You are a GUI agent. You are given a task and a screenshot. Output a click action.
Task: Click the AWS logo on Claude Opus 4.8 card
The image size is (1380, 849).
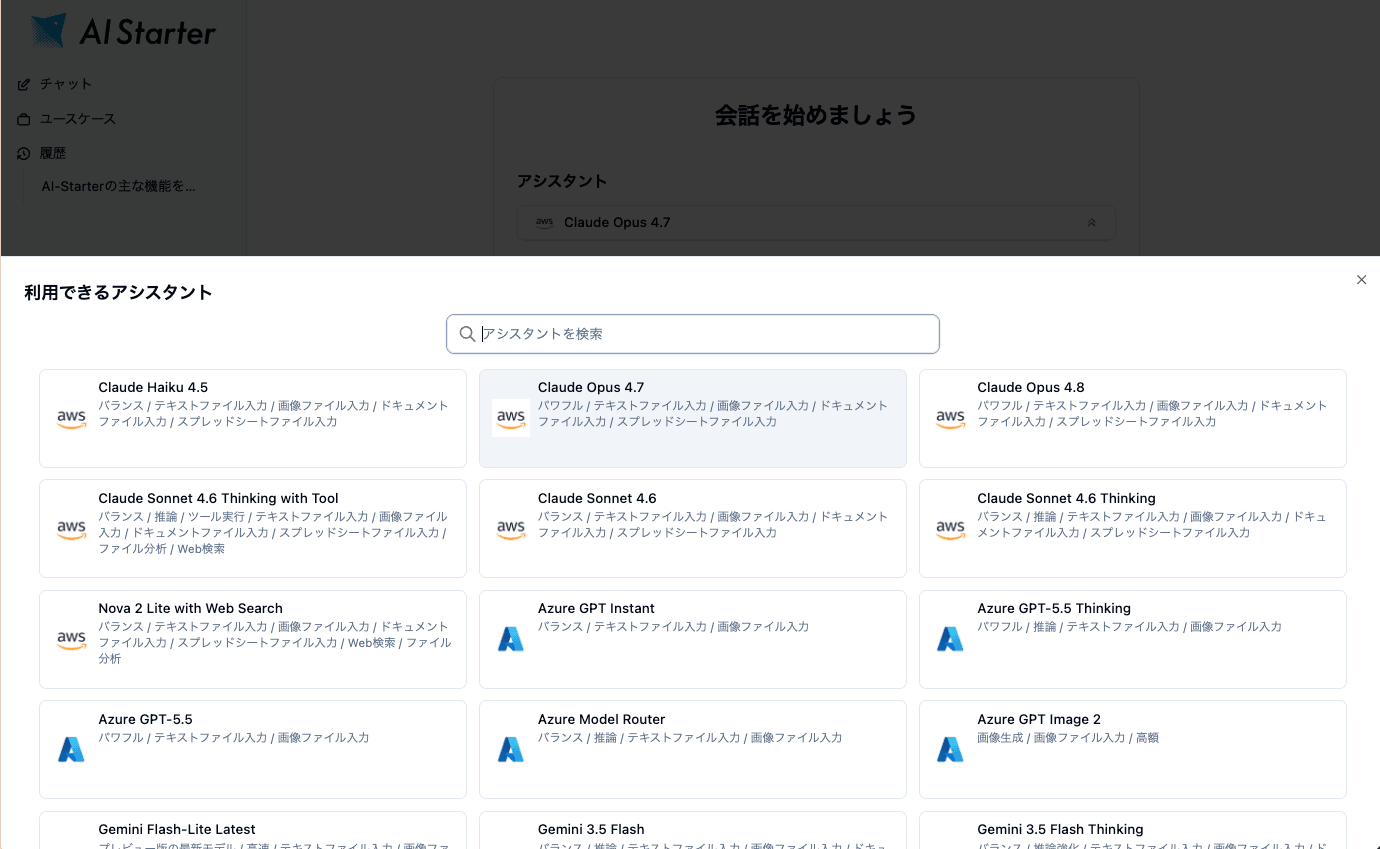click(x=950, y=418)
